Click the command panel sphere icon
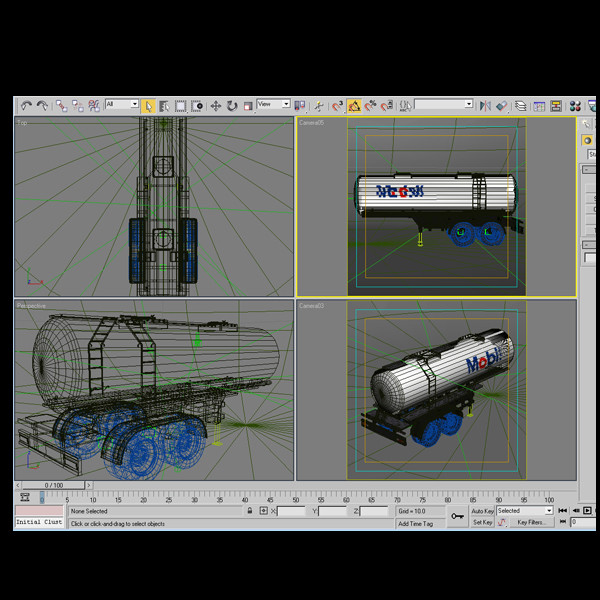Screen dimensions: 600x600 tap(587, 140)
